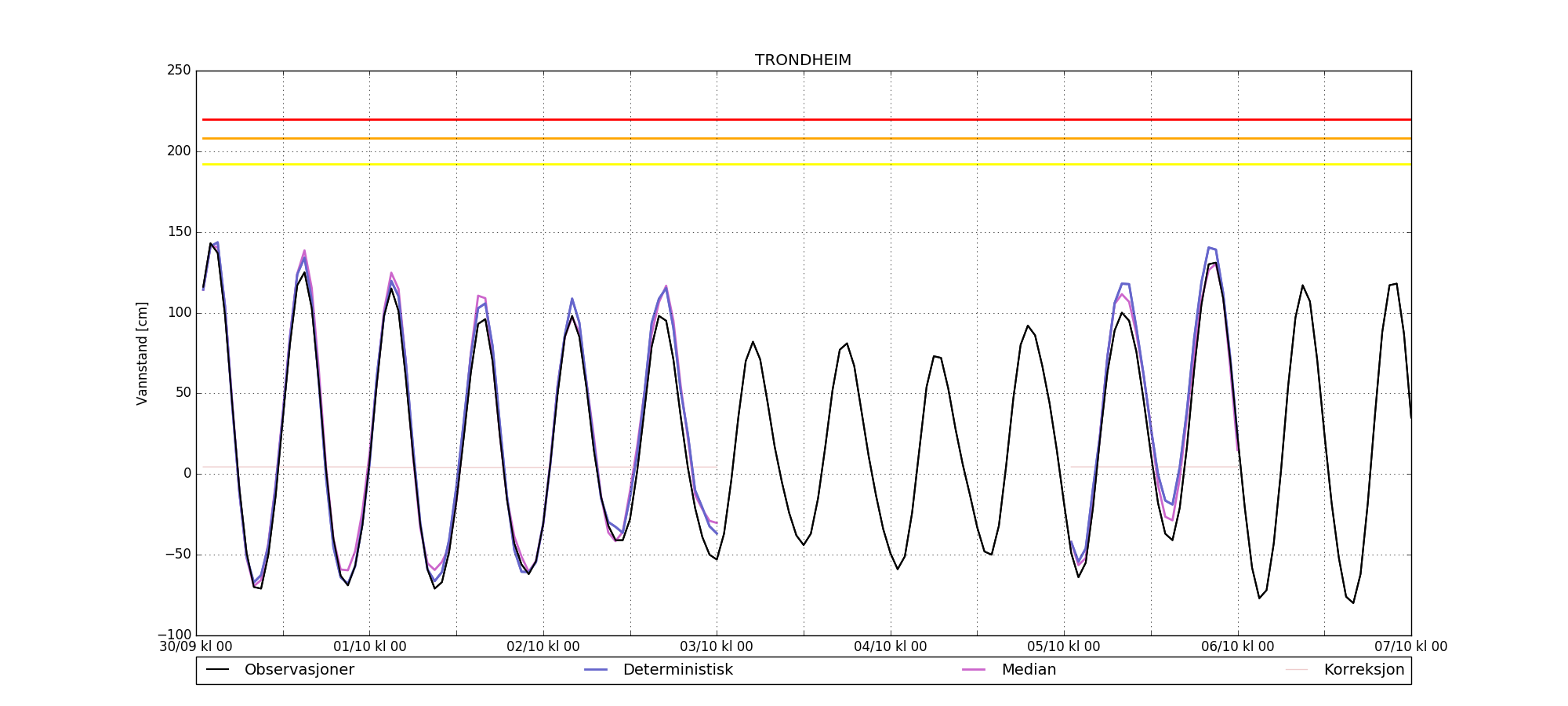Screen dimensions: 1568x706
Task: Select the 50 y-axis tick label
Action: click(183, 393)
